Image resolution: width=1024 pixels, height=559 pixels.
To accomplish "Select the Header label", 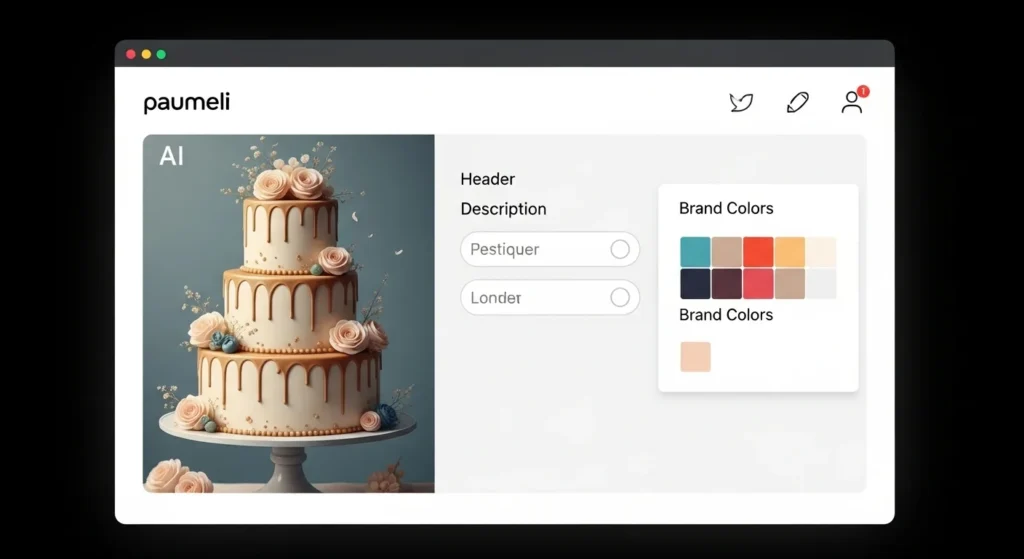I will point(487,179).
